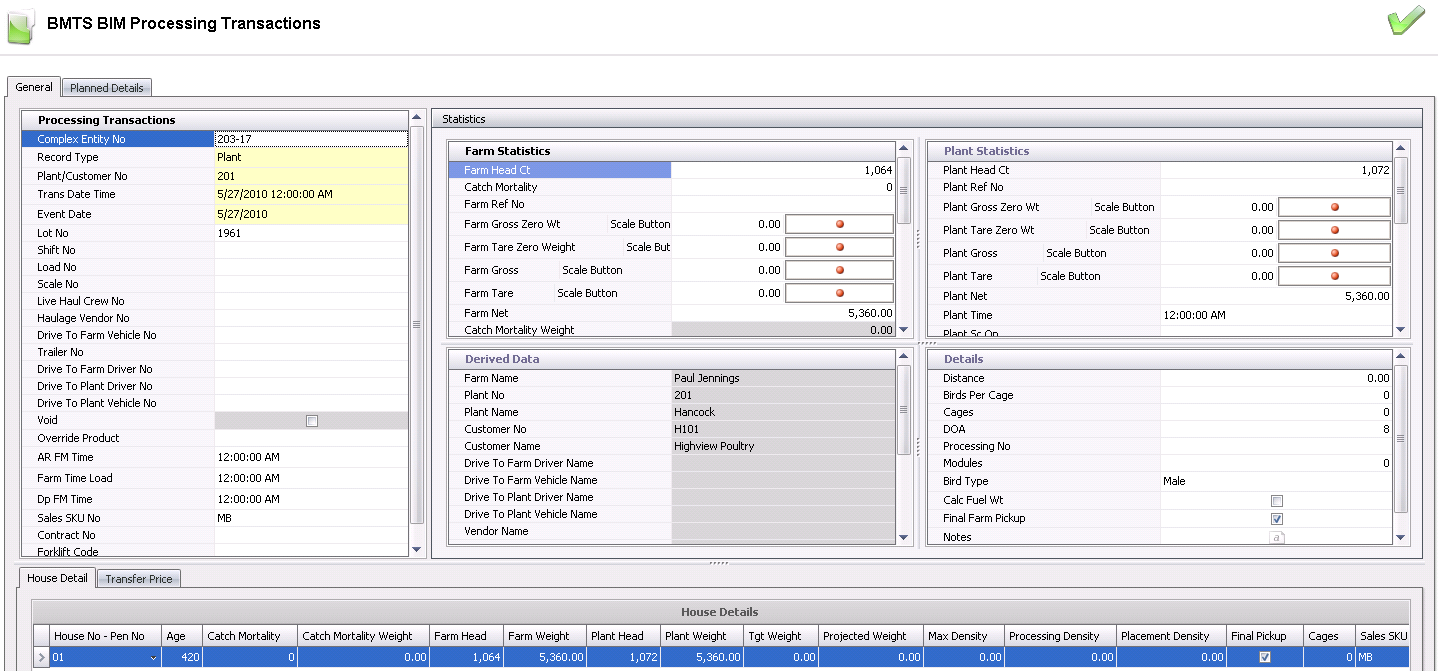
Task: Click the BMTS green folder icon
Action: tap(21, 25)
